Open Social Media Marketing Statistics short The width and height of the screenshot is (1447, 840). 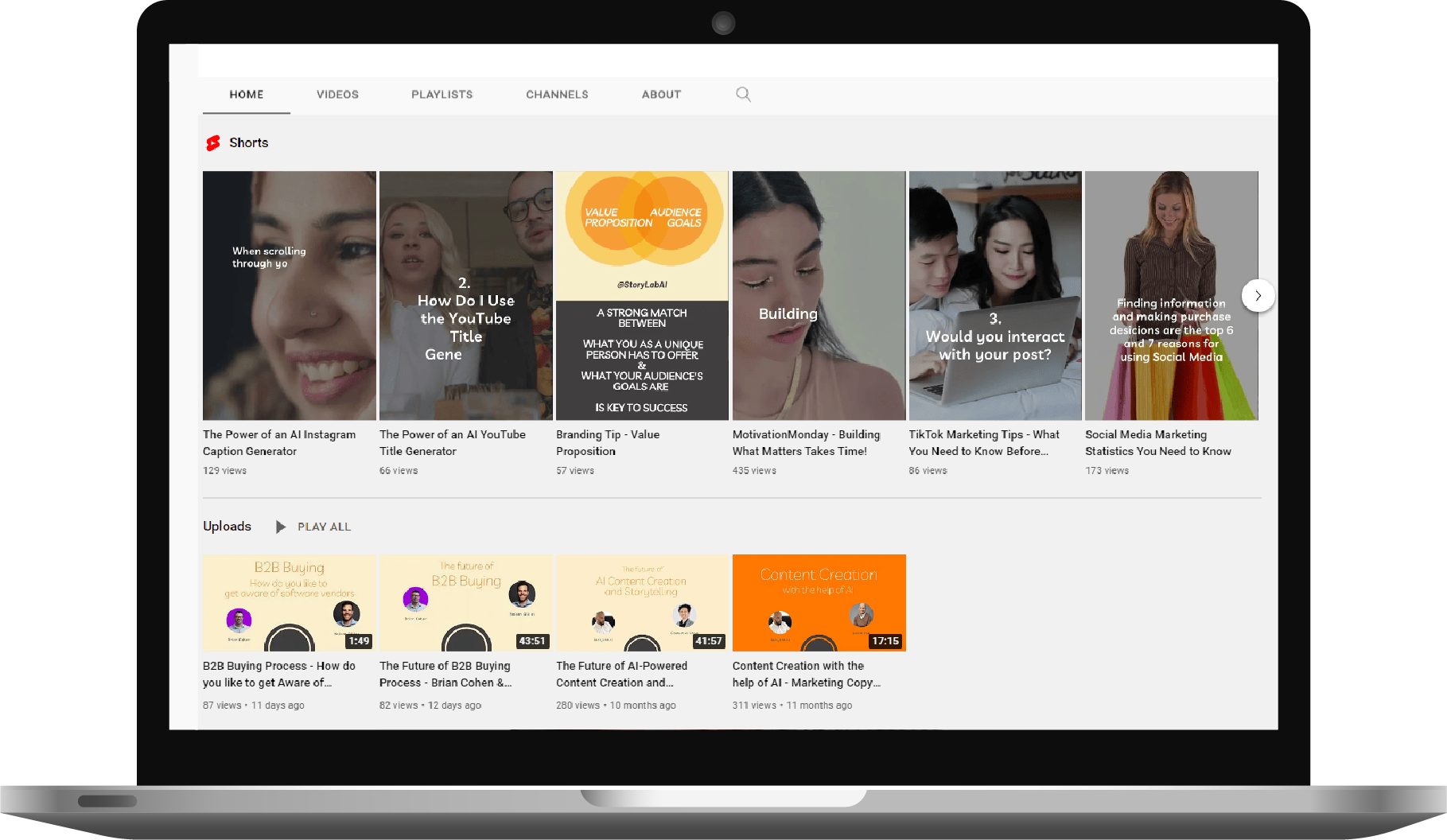tap(1171, 295)
